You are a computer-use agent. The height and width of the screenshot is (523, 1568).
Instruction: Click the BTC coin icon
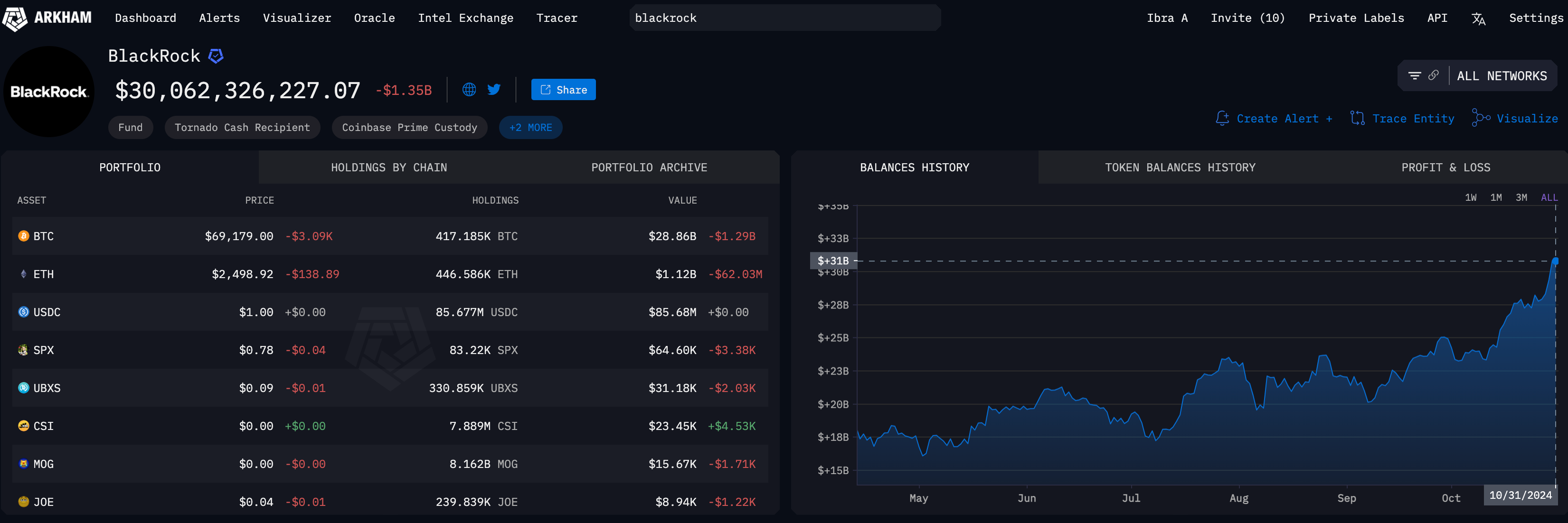[x=24, y=236]
